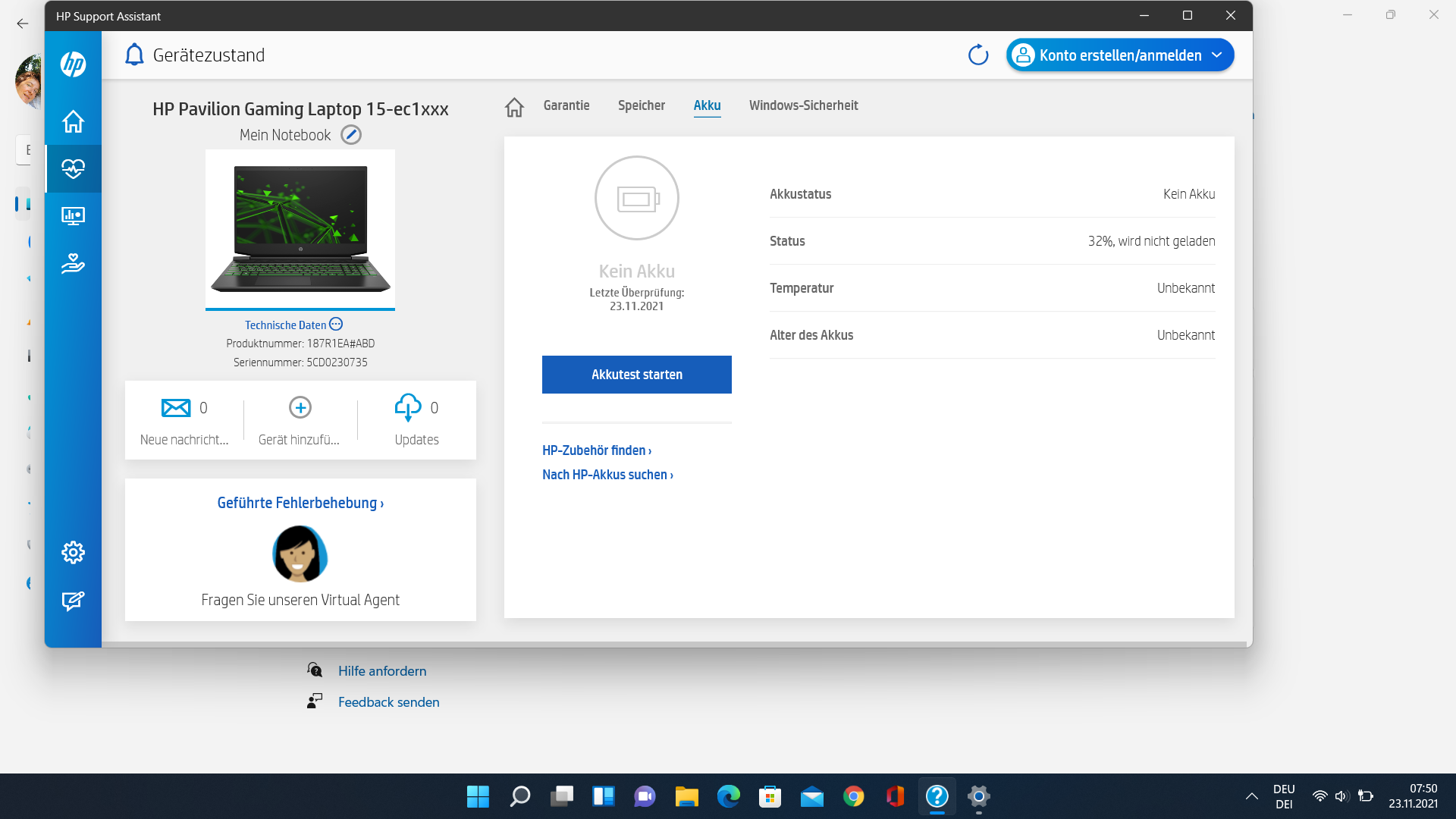Image resolution: width=1456 pixels, height=819 pixels.
Task: Click the notification bell icon
Action: click(134, 55)
